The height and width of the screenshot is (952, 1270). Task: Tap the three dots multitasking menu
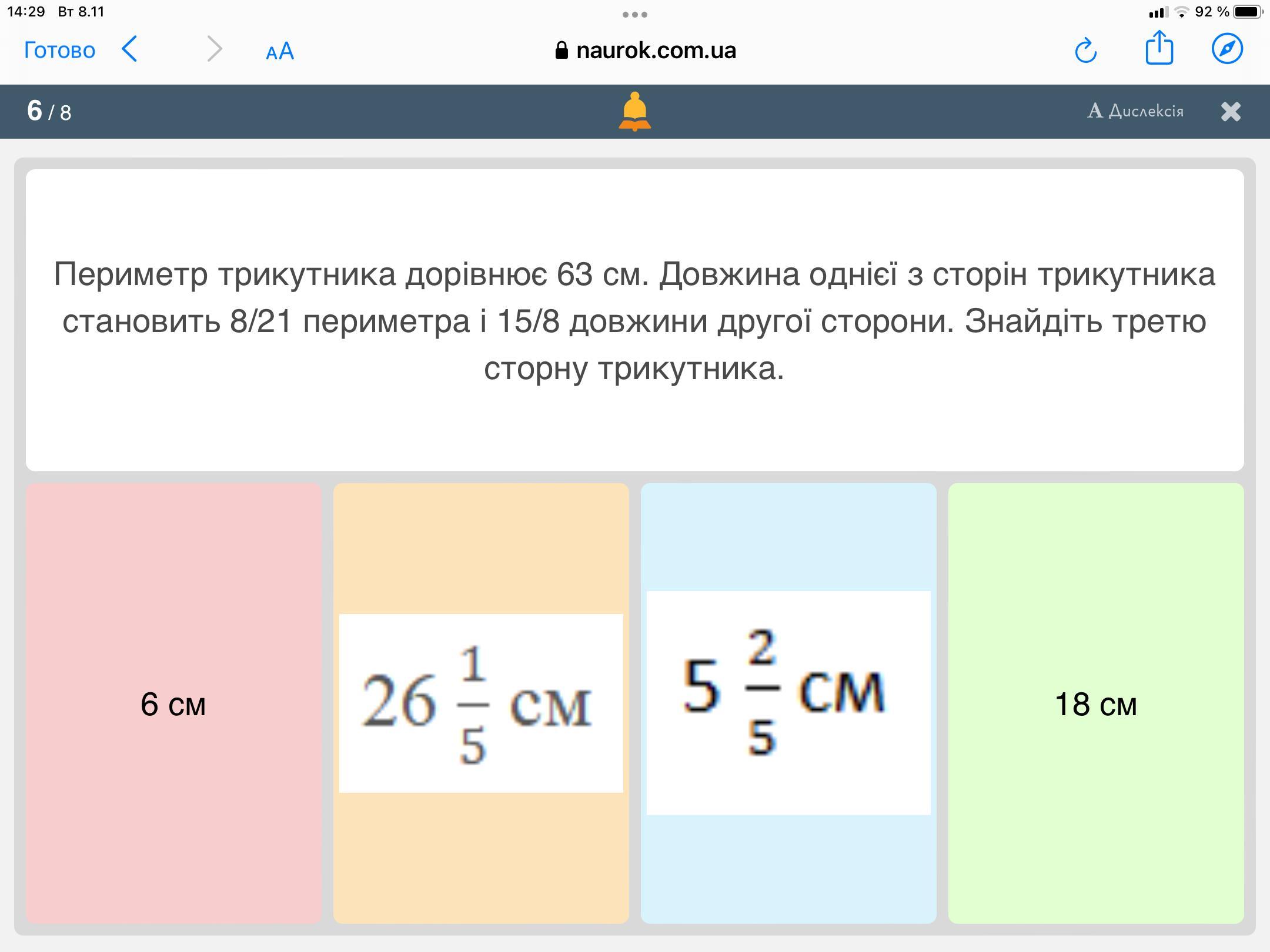635,14
